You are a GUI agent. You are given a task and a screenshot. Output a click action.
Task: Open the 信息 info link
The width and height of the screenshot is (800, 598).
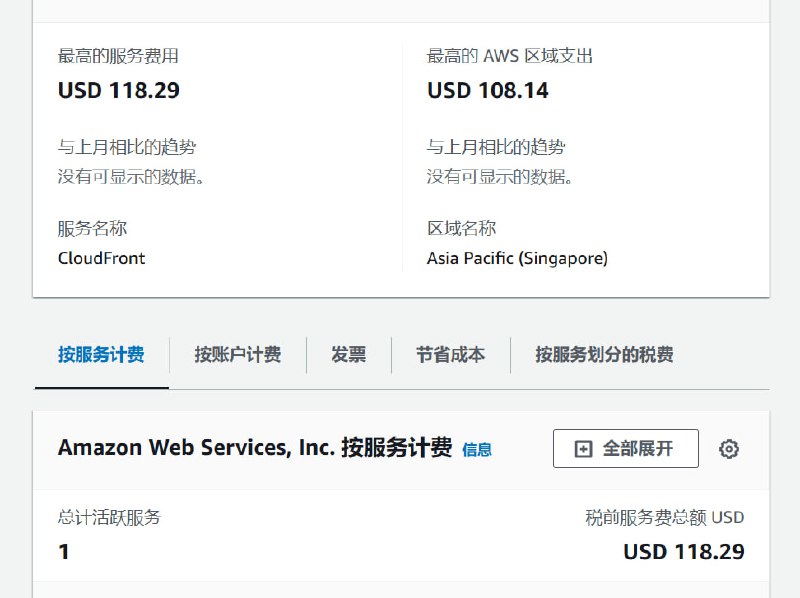pyautogui.click(x=477, y=450)
